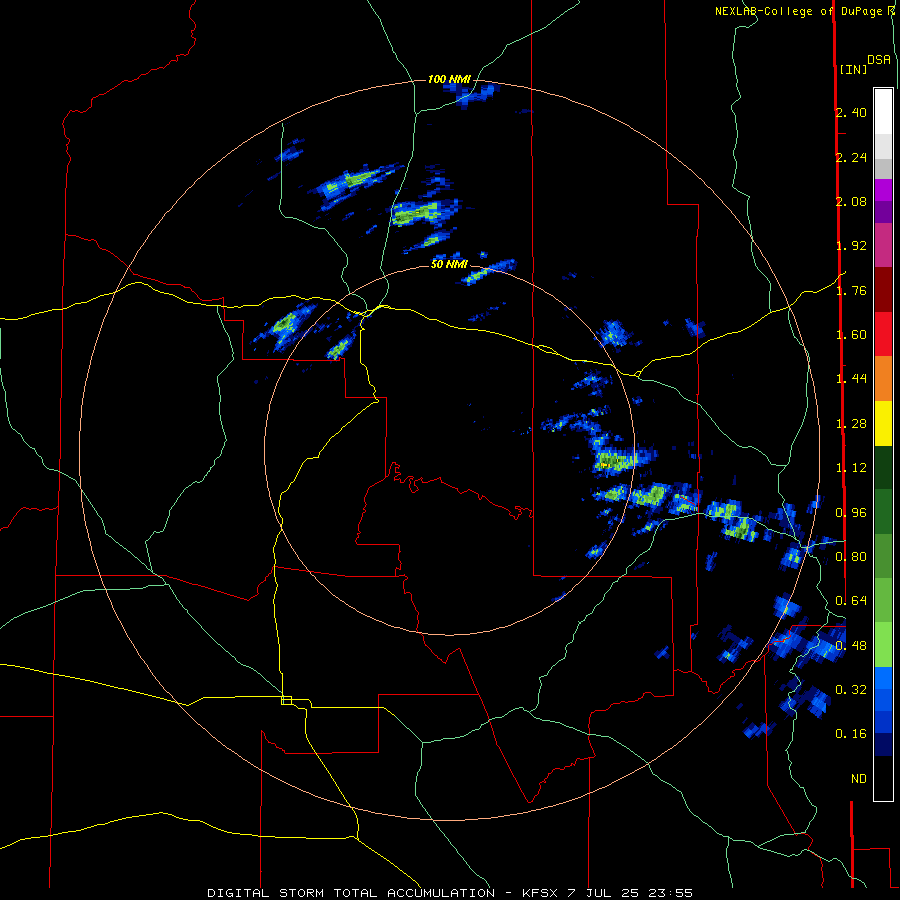Click the DSA product label
The width and height of the screenshot is (900, 900).
pyautogui.click(x=879, y=60)
